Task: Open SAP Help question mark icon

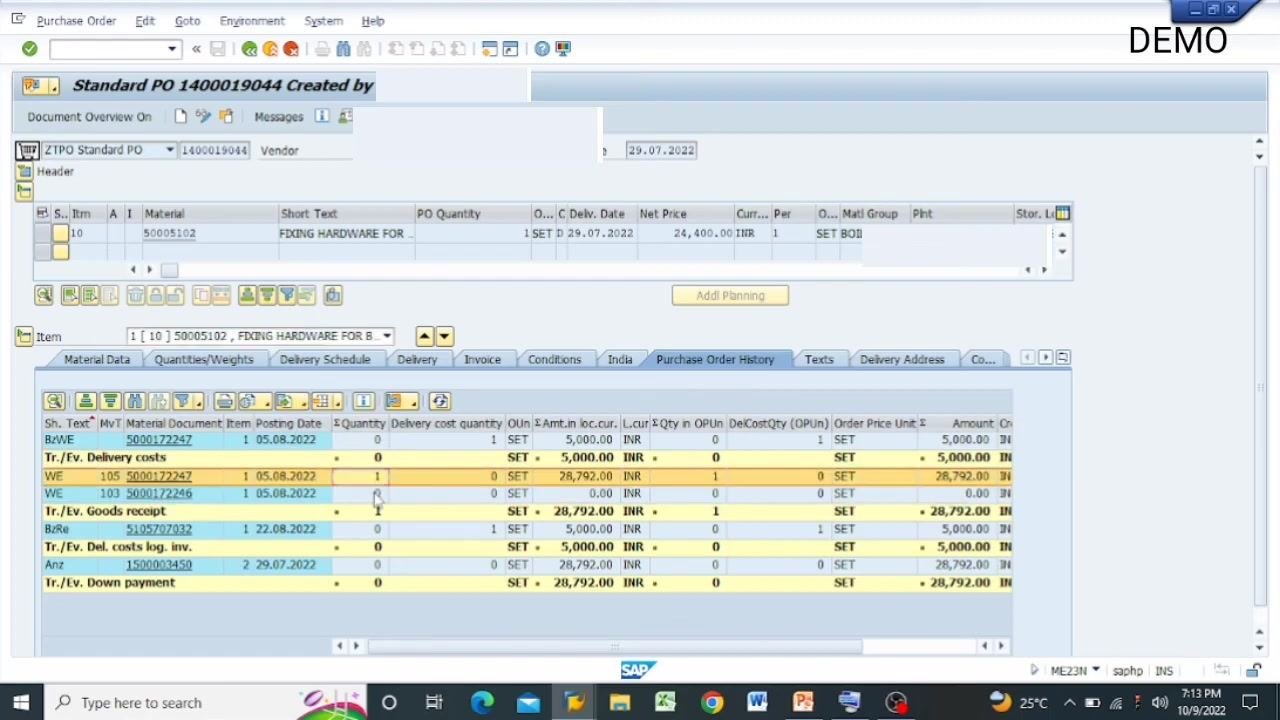Action: (542, 49)
